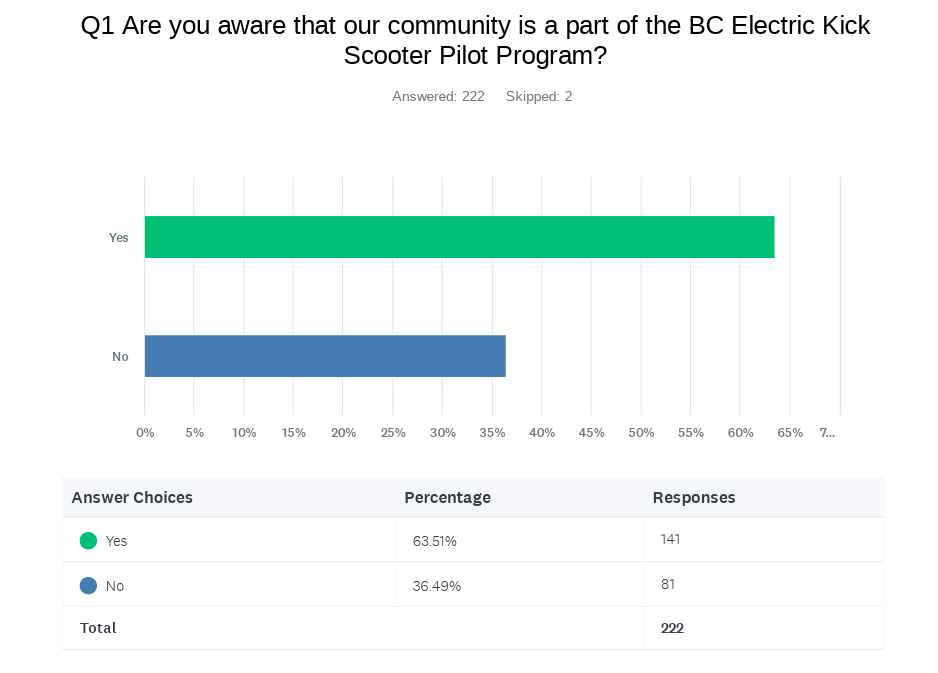Image resolution: width=938 pixels, height=673 pixels.
Task: Click the Responses column header
Action: click(694, 497)
